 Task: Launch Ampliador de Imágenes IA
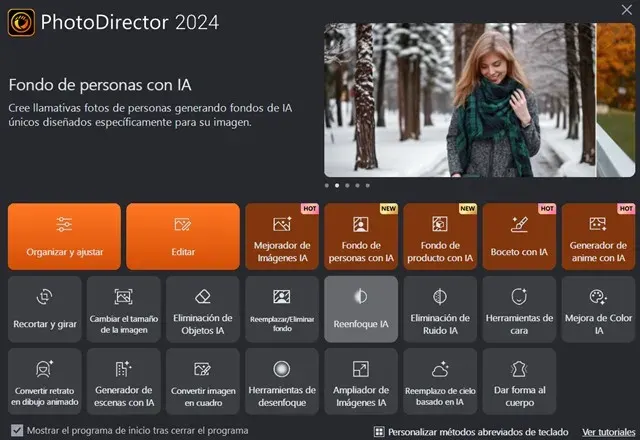coord(361,381)
